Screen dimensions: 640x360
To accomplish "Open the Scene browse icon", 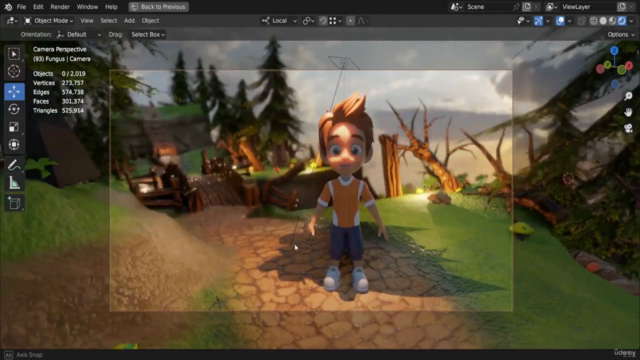I will click(456, 7).
